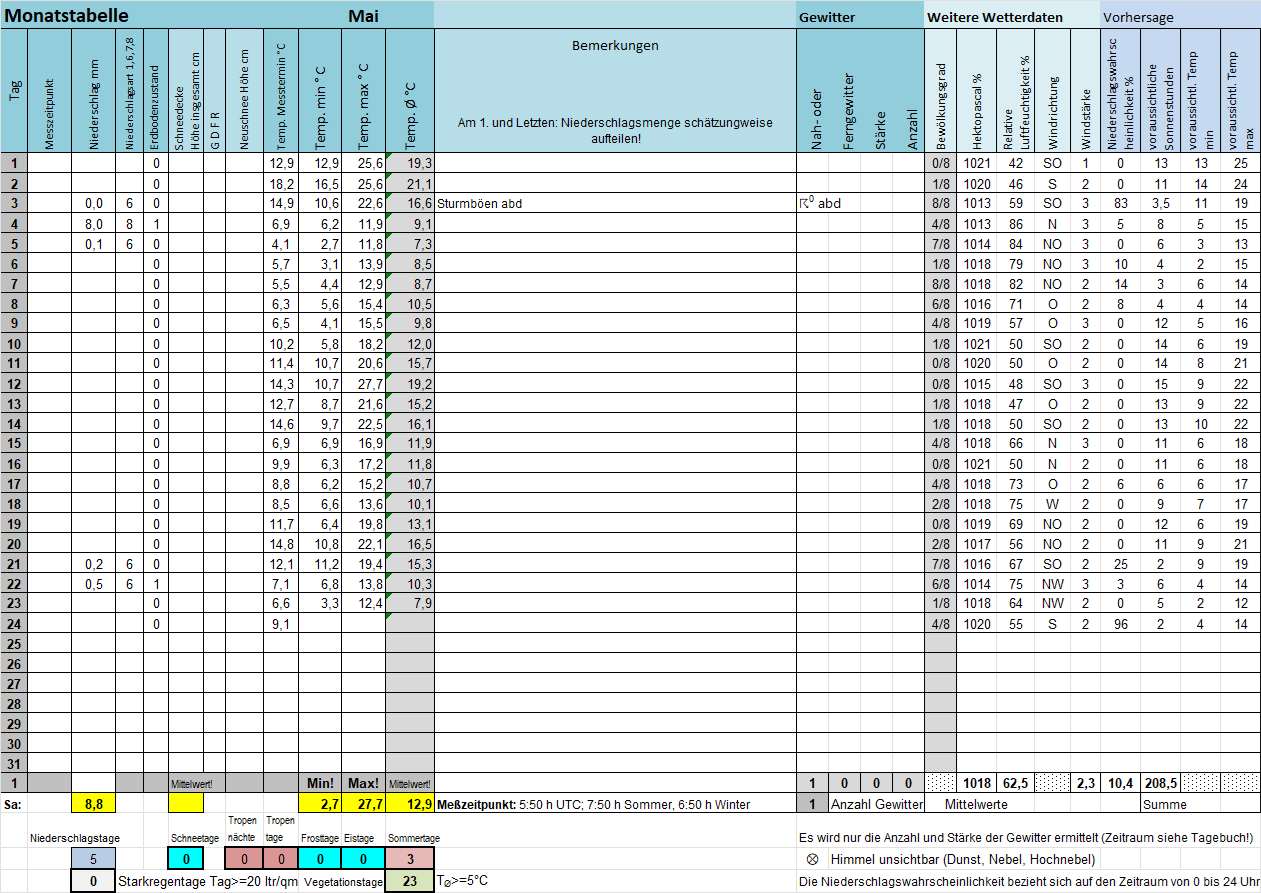Image resolution: width=1261 pixels, height=893 pixels.
Task: Click the Vegetationstage count box showing 23
Action: [410, 881]
